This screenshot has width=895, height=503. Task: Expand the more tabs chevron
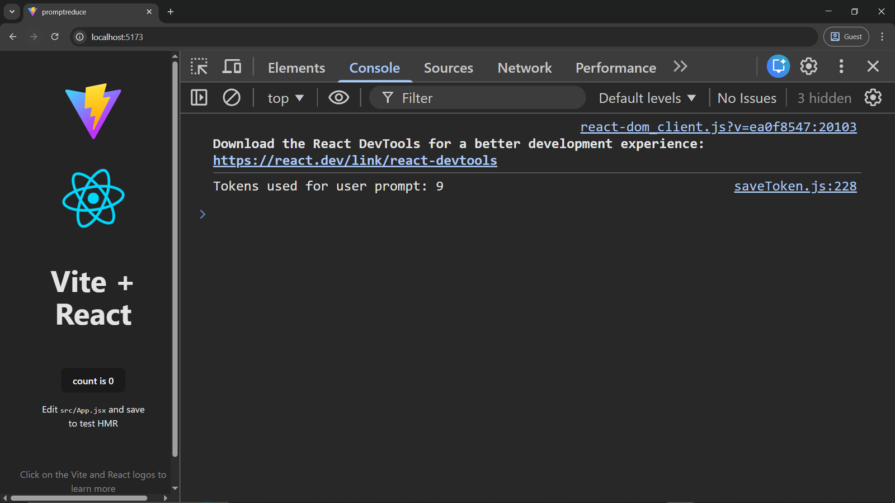[680, 67]
